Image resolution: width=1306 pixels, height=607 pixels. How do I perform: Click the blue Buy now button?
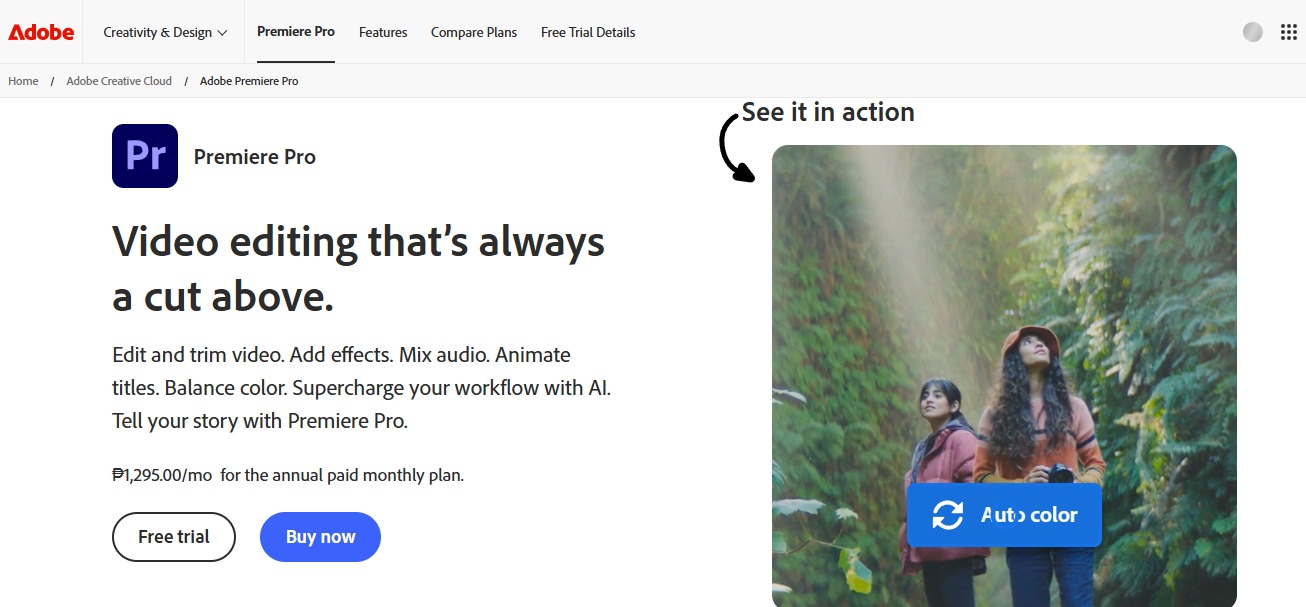point(320,537)
